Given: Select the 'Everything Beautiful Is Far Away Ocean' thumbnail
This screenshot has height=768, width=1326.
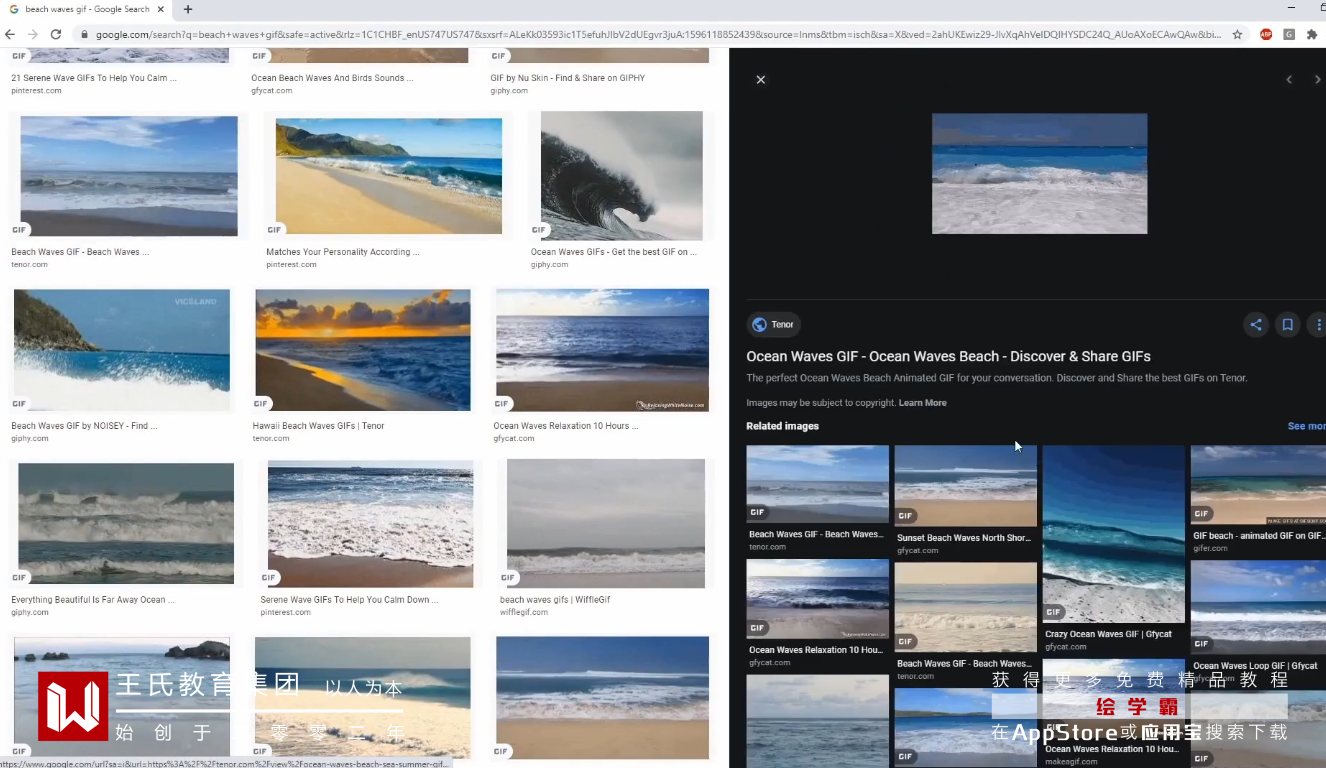Looking at the screenshot, I should click(126, 523).
